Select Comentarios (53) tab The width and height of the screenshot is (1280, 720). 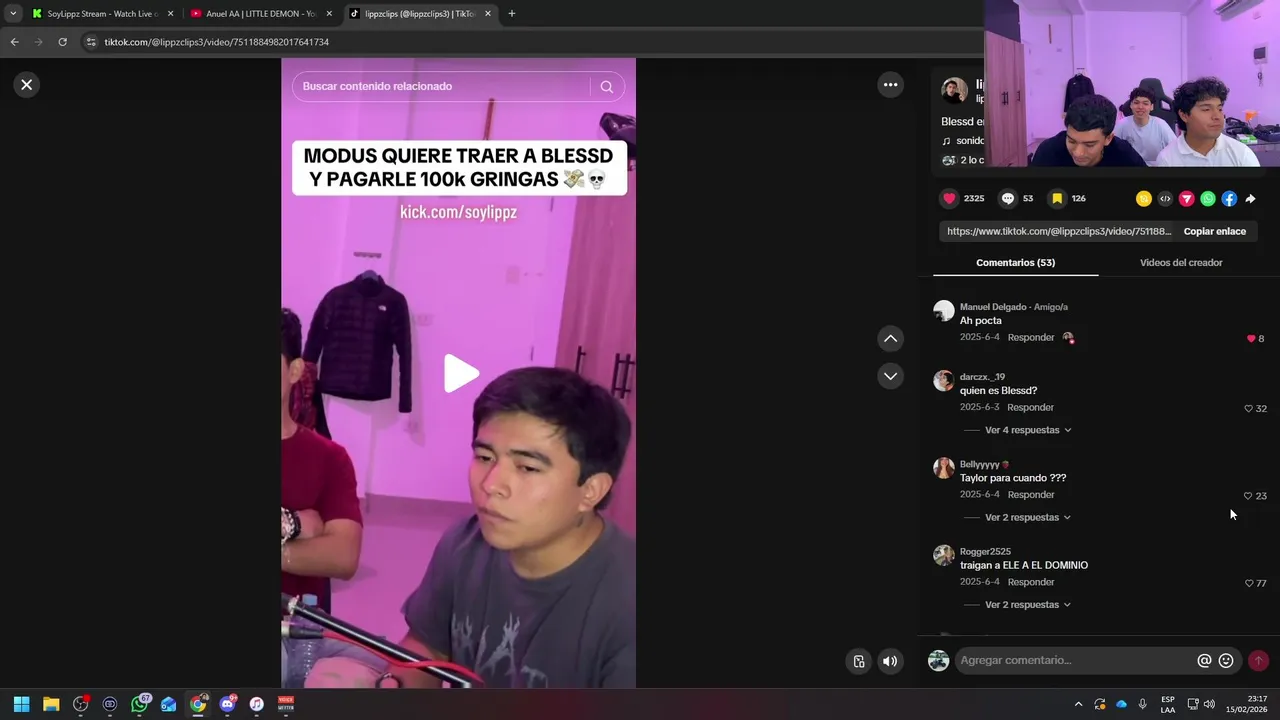[1015, 262]
